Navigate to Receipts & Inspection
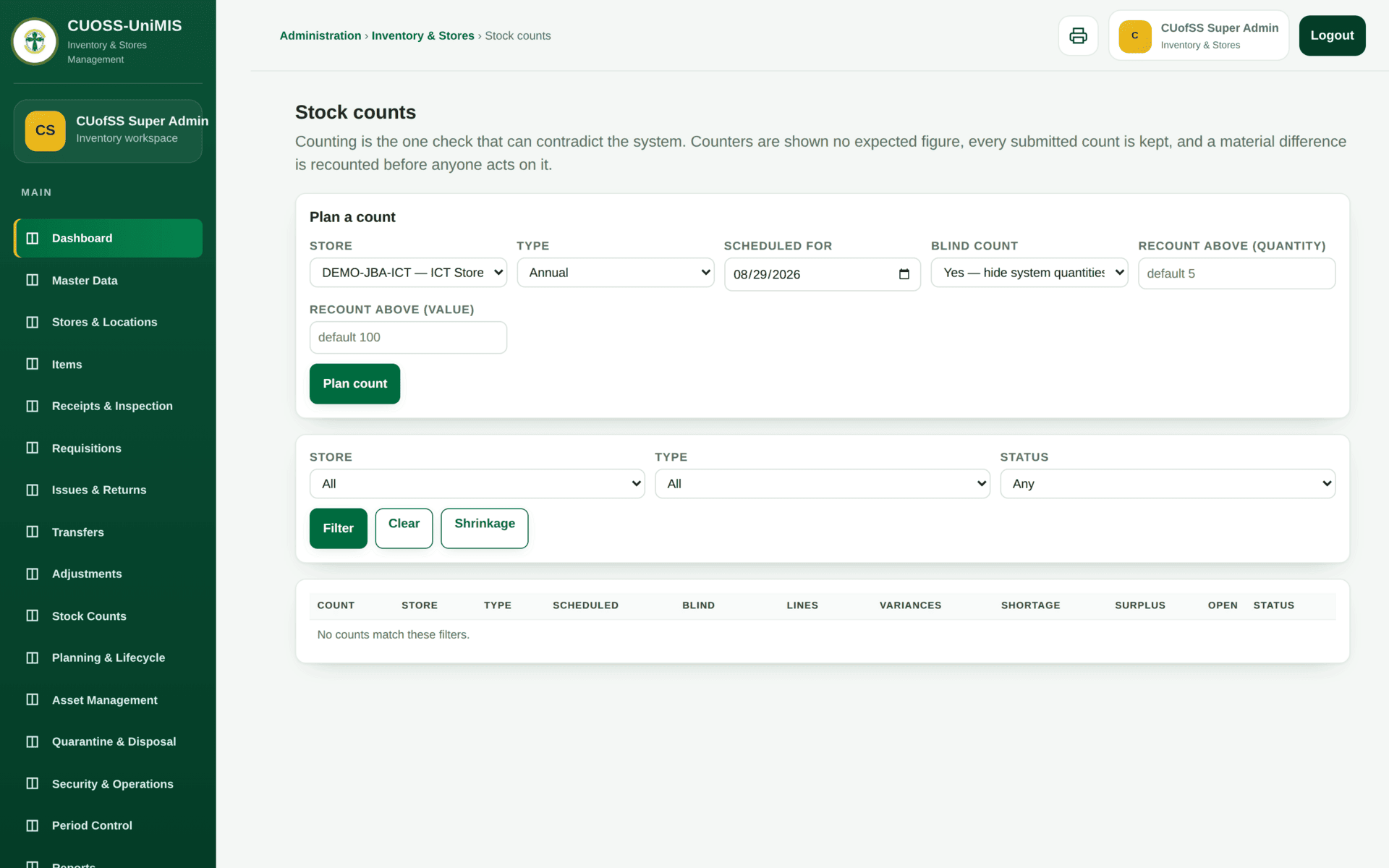 pos(108,406)
